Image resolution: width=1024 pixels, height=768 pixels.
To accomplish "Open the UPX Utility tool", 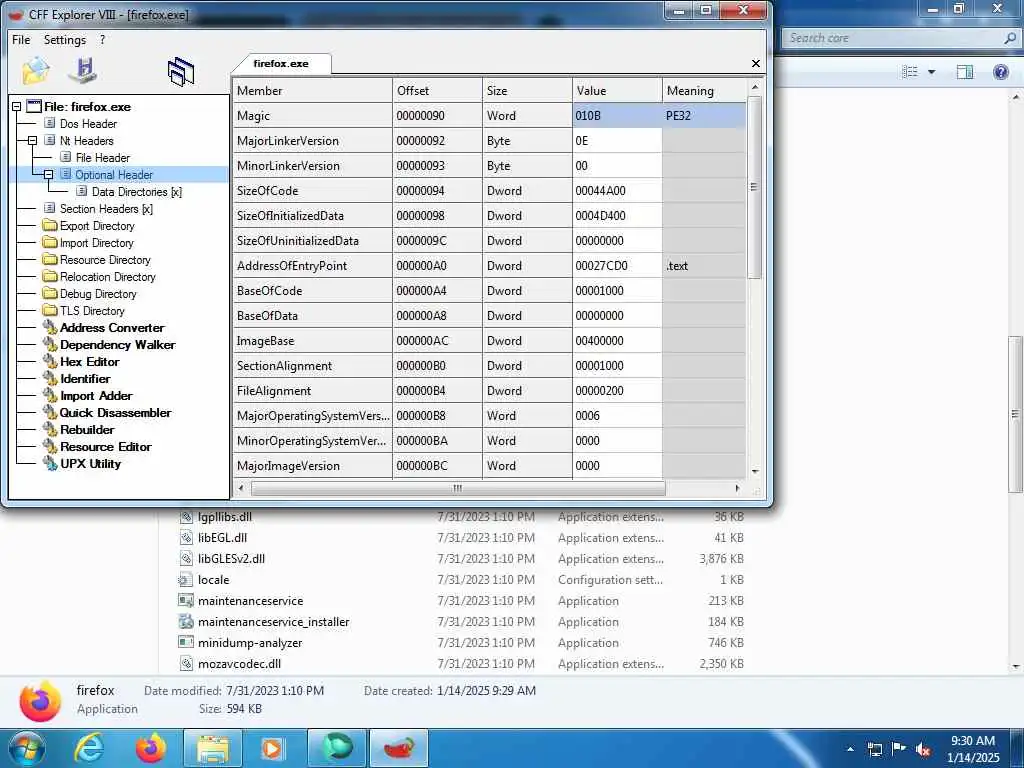I will pos(90,464).
